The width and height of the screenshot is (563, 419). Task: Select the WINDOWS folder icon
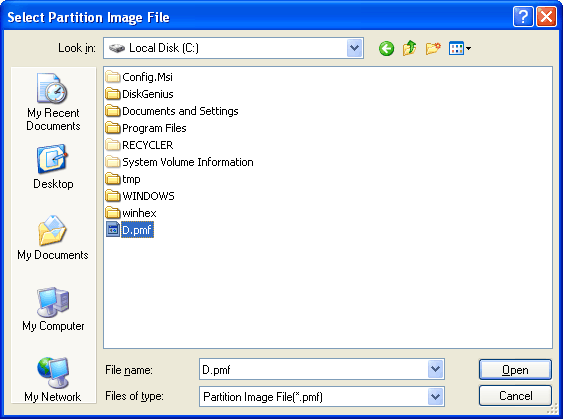coord(113,196)
